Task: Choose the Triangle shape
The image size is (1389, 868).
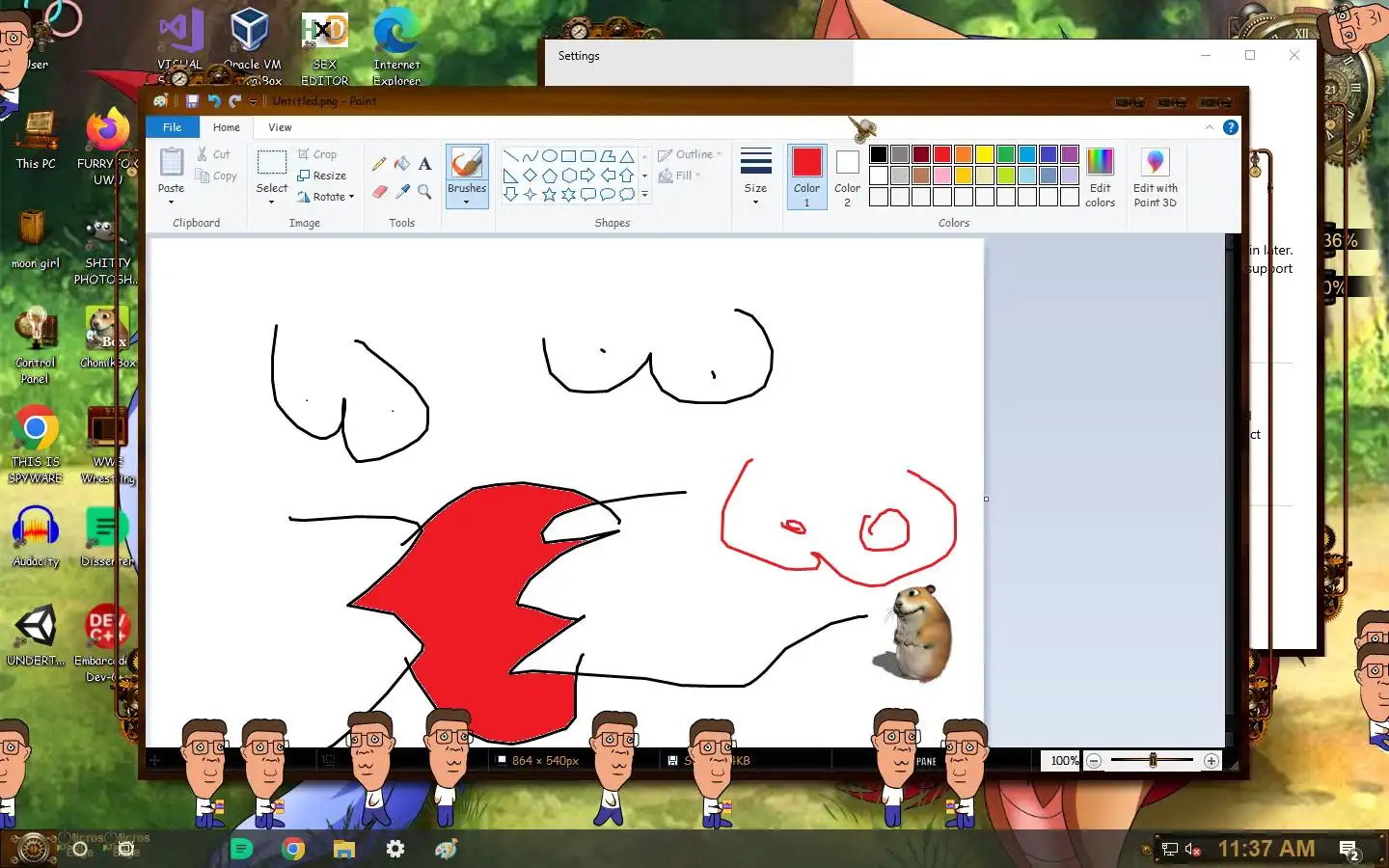Action: coord(627,156)
